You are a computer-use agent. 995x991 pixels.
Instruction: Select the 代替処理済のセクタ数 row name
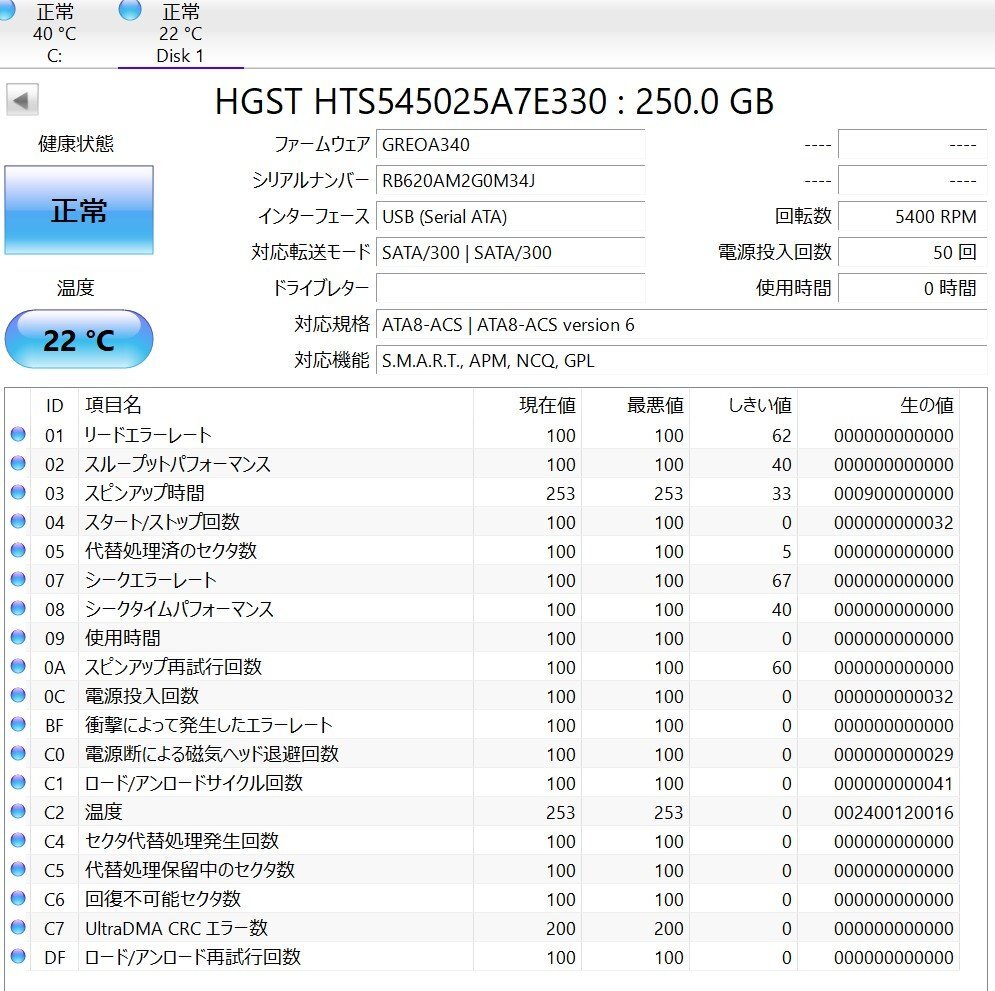pos(171,551)
